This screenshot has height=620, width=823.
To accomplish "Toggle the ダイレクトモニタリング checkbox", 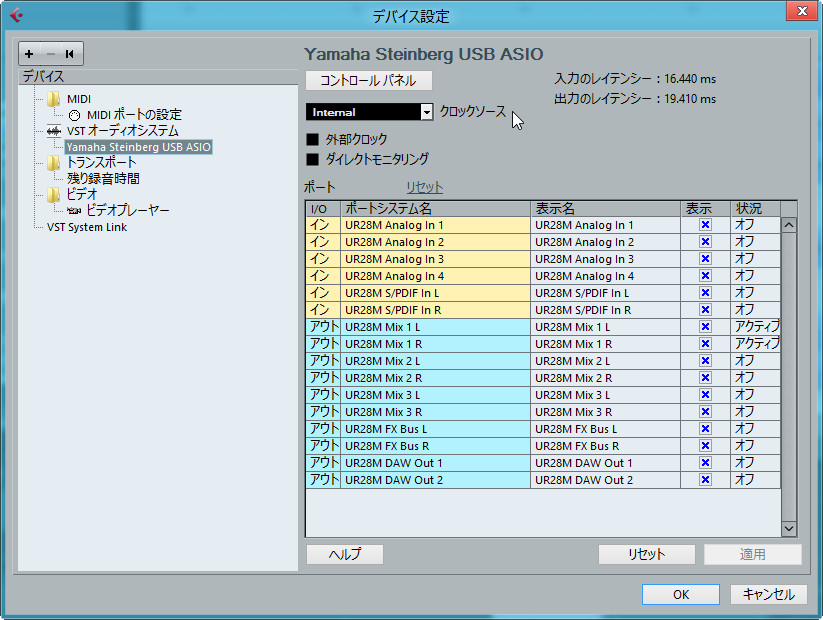I will (313, 159).
